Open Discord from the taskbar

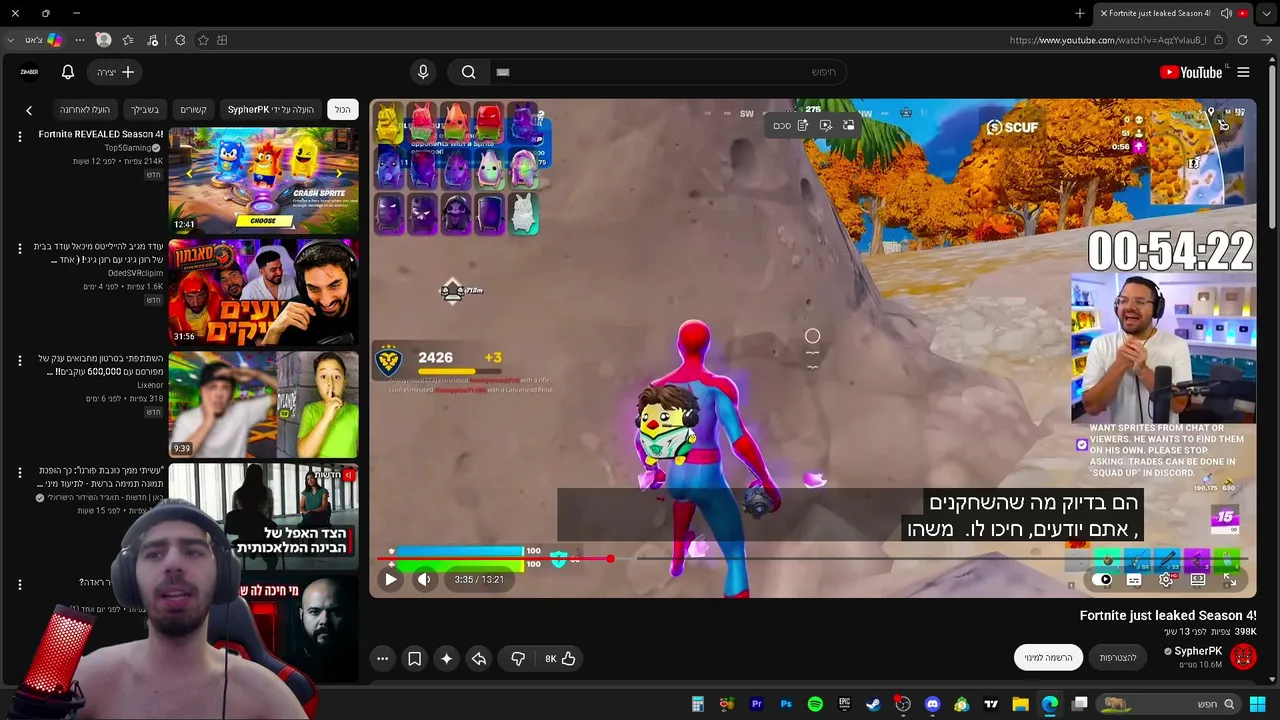pos(932,704)
